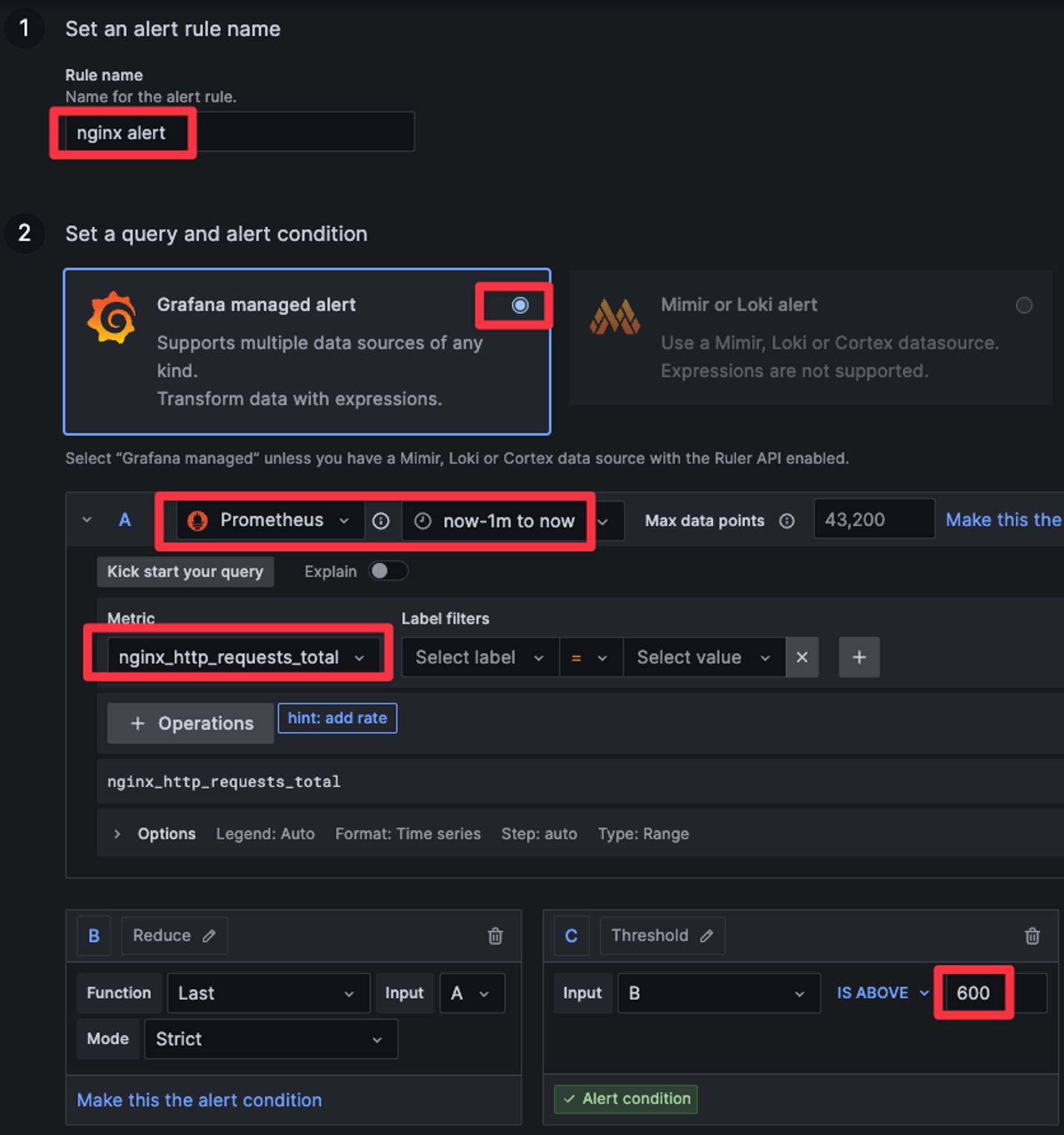Click Make this the alert condition under B
This screenshot has height=1135, width=1064.
point(199,1100)
